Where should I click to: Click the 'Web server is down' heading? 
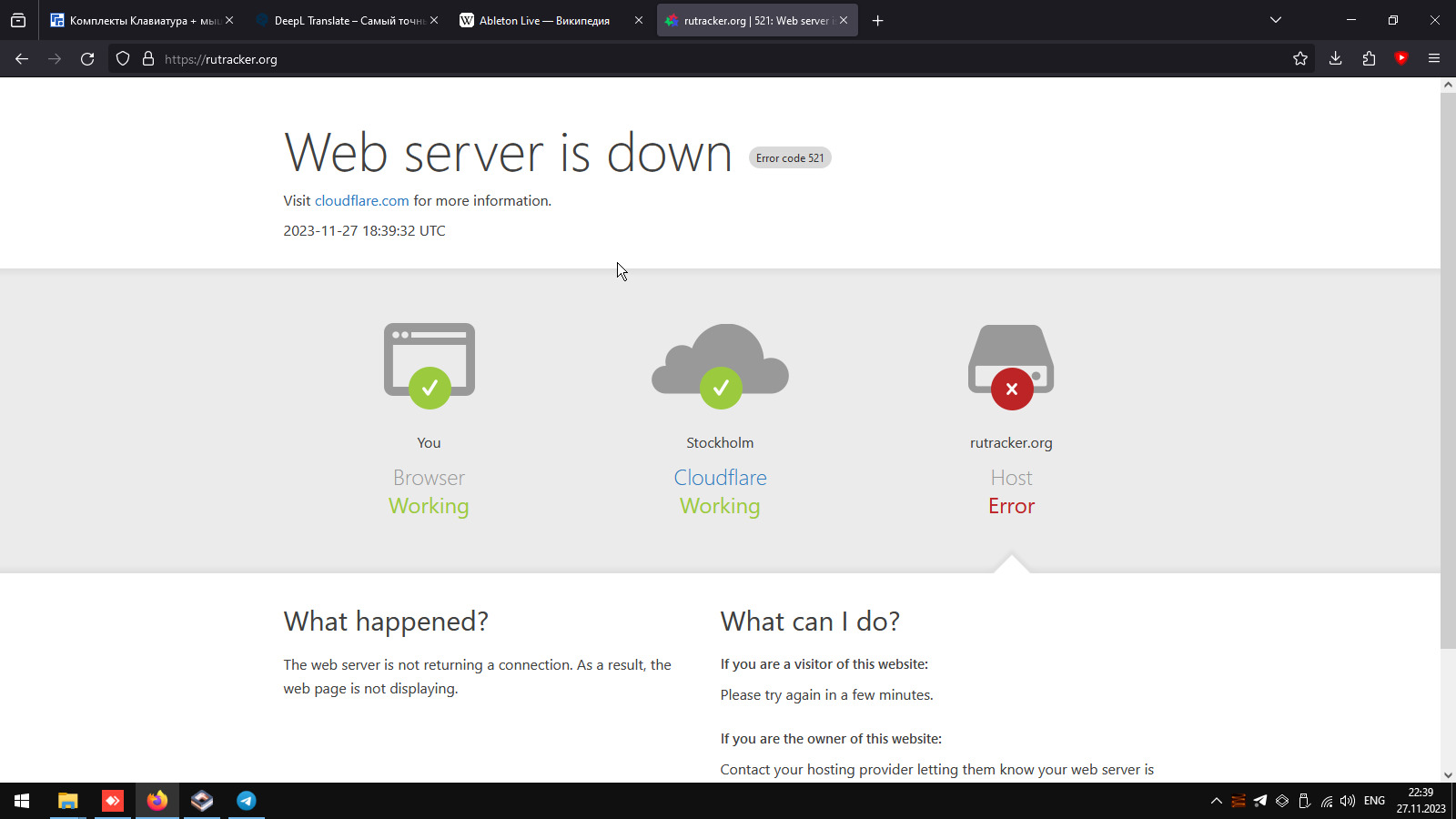click(x=508, y=152)
